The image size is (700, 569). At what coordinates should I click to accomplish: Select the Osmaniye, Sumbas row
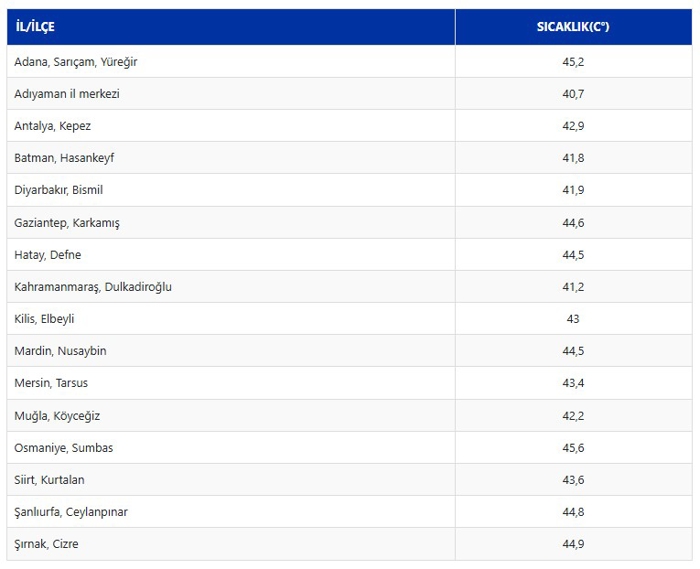(x=63, y=448)
